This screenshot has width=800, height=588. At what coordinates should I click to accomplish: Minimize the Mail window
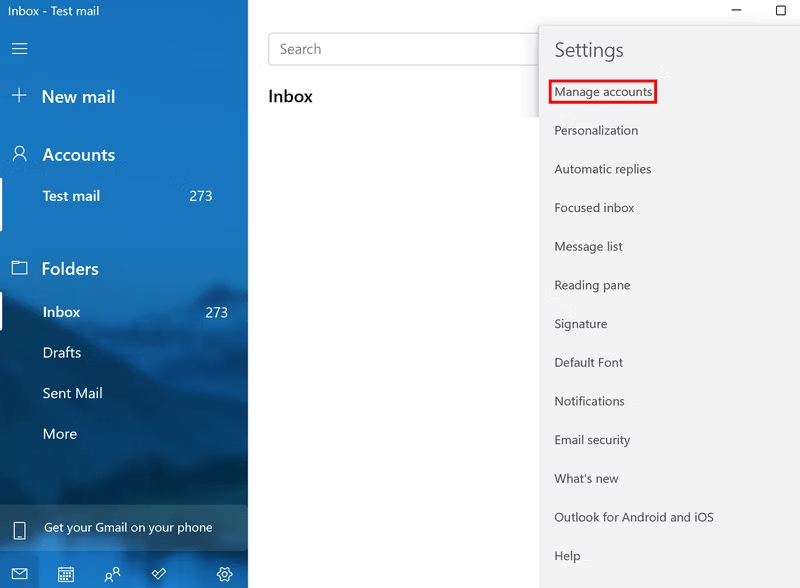pos(736,10)
